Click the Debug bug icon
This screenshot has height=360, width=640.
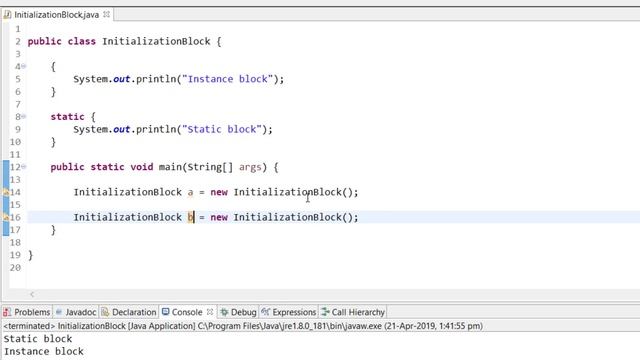[x=224, y=312]
